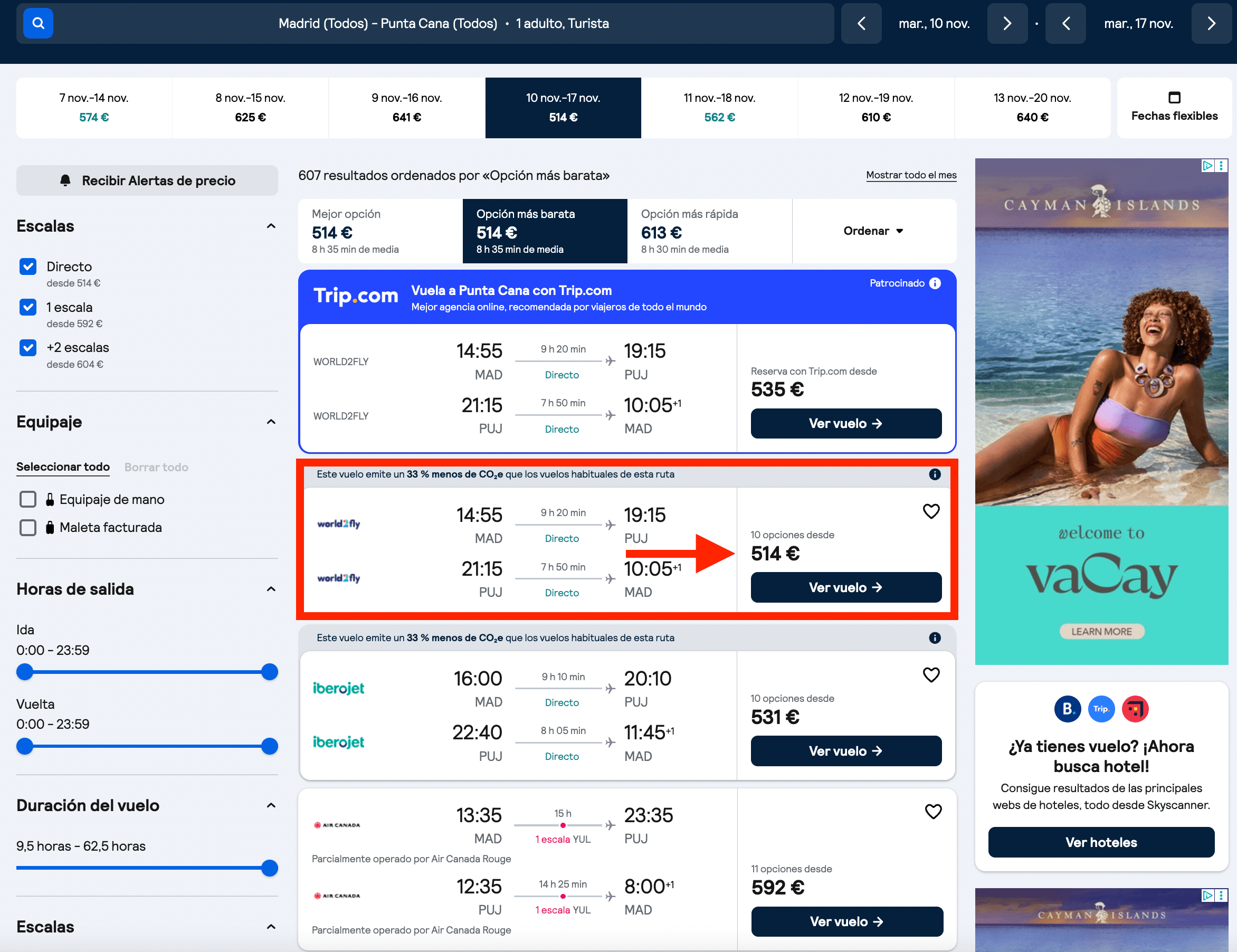Click the calendar icon in Fechas flexibles
Viewport: 1237px width, 952px height.
[x=1174, y=98]
